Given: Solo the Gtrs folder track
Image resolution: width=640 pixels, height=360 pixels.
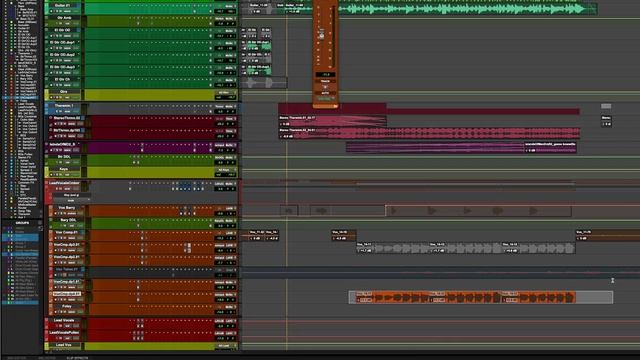Looking at the screenshot, I should click(58, 98).
